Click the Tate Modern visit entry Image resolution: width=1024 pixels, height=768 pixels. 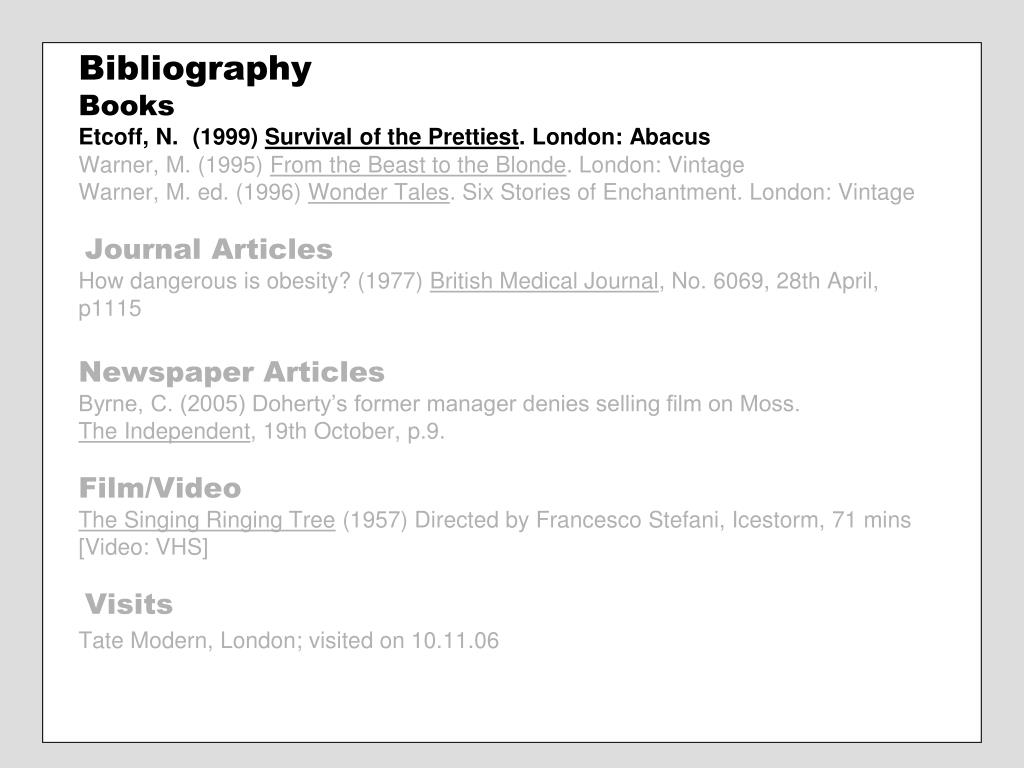pyautogui.click(x=289, y=641)
